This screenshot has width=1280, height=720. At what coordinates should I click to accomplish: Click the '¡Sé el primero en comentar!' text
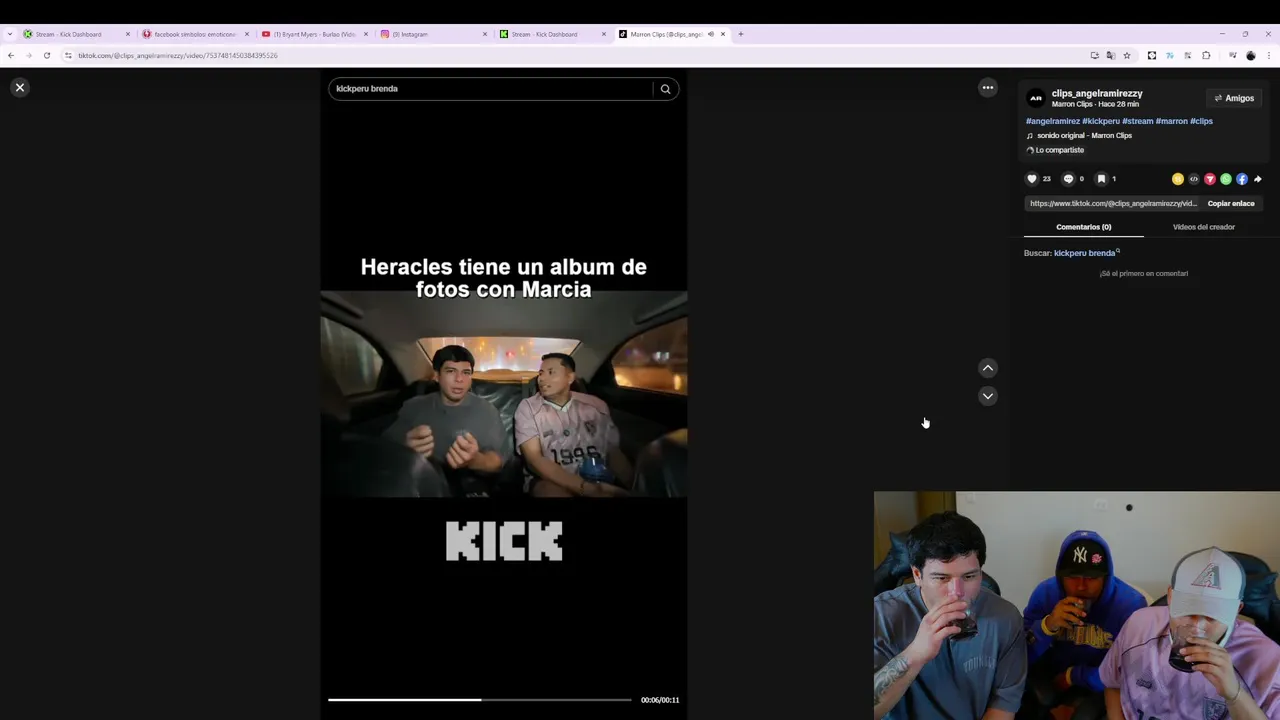tap(1144, 273)
